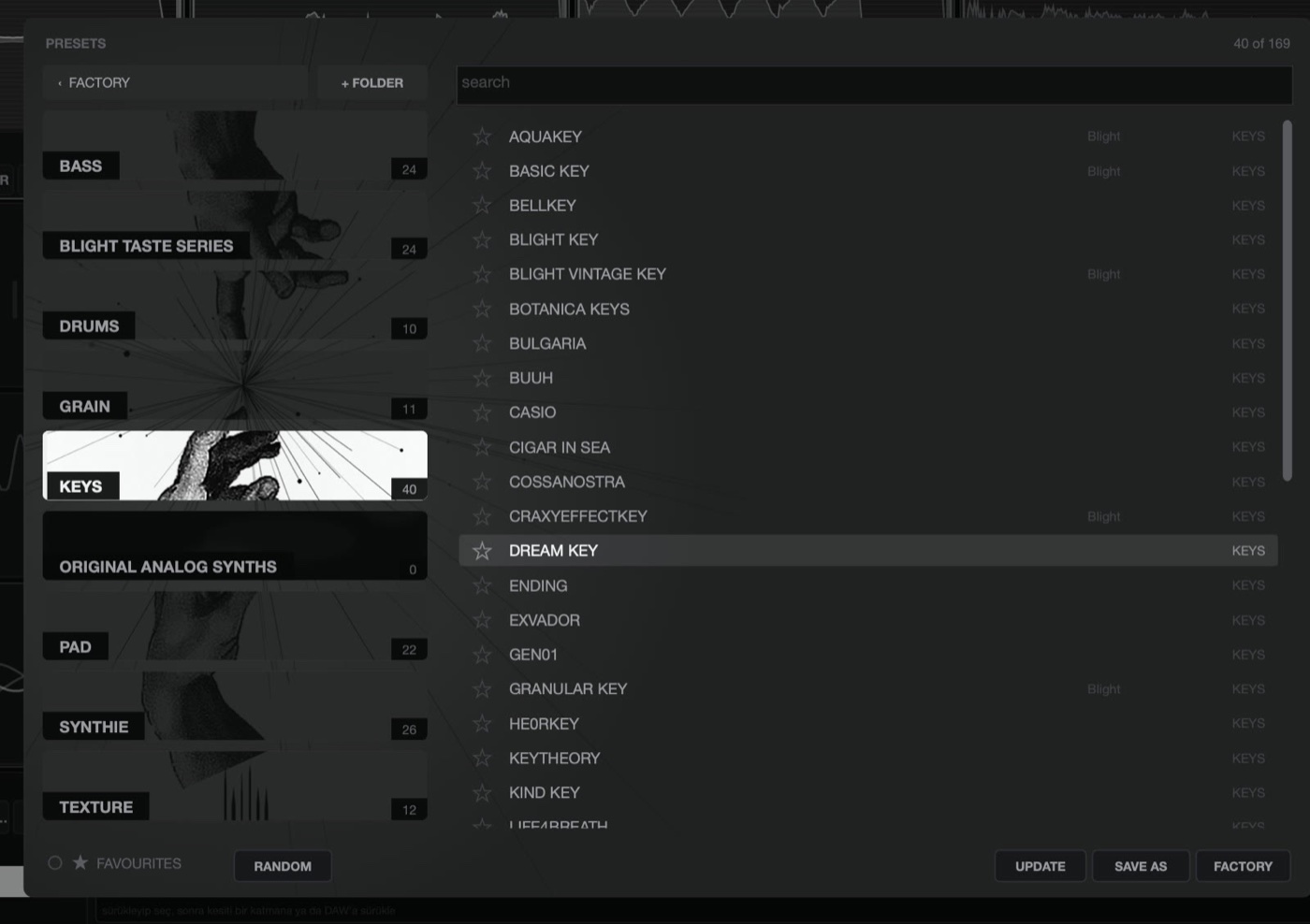This screenshot has width=1310, height=924.
Task: Click the preset list scrollbar
Action: (x=1287, y=301)
